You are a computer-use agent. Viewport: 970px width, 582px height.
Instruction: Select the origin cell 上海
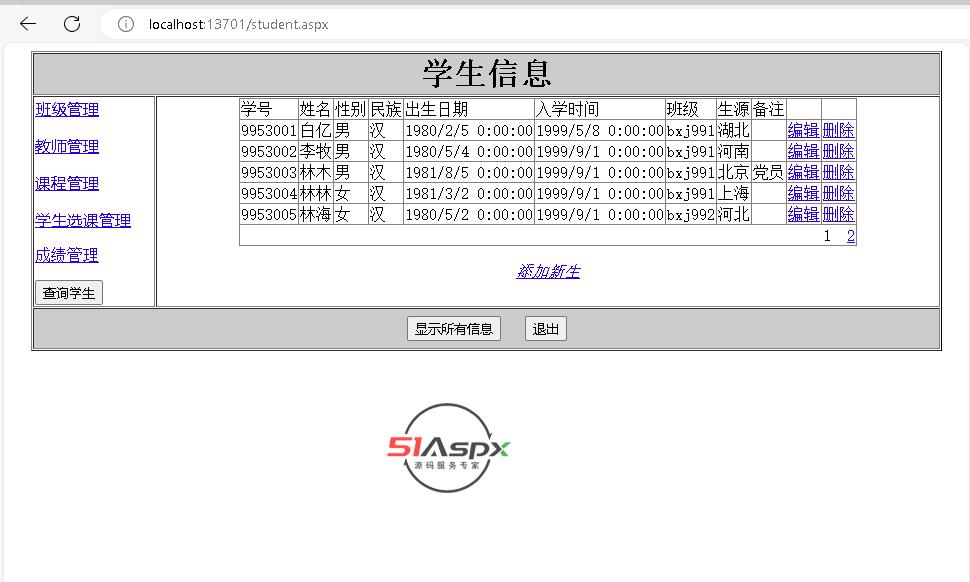point(734,194)
